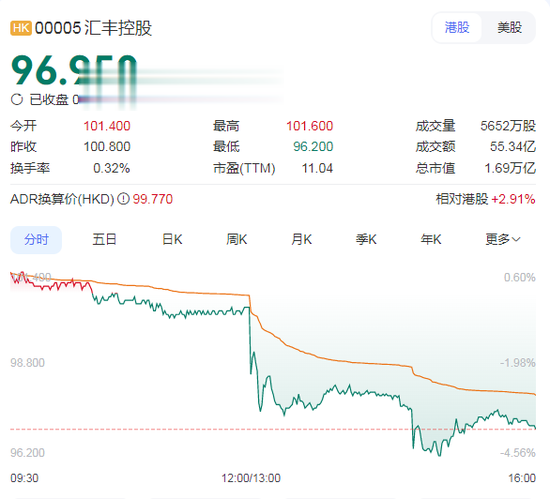550x499 pixels.
Task: Open the 周K chart tab
Action: click(237, 240)
